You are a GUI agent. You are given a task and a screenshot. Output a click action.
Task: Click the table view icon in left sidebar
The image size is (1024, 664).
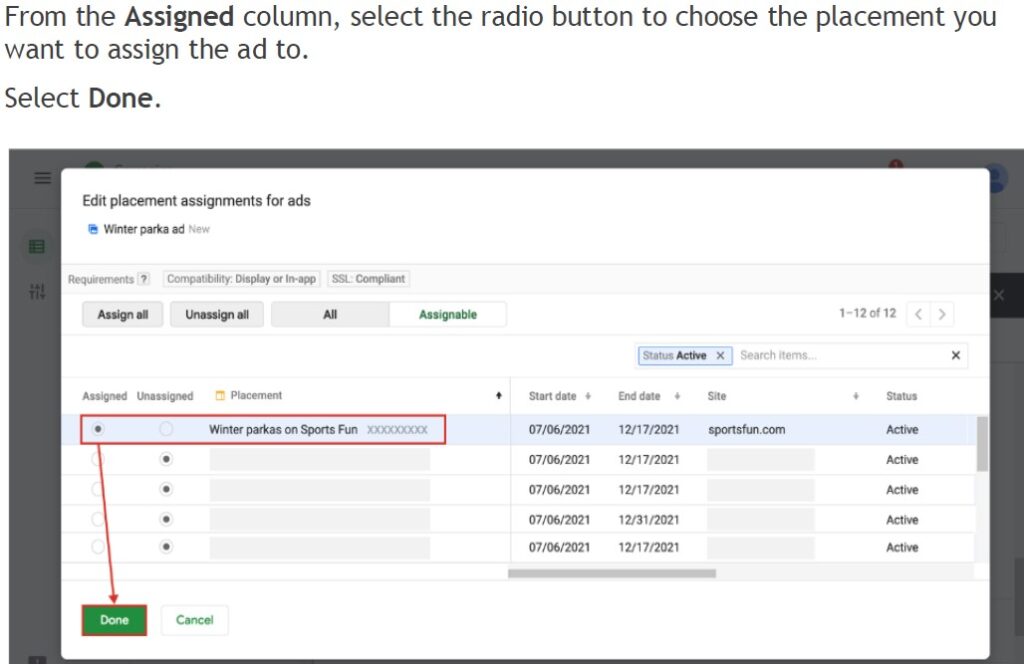(x=37, y=246)
